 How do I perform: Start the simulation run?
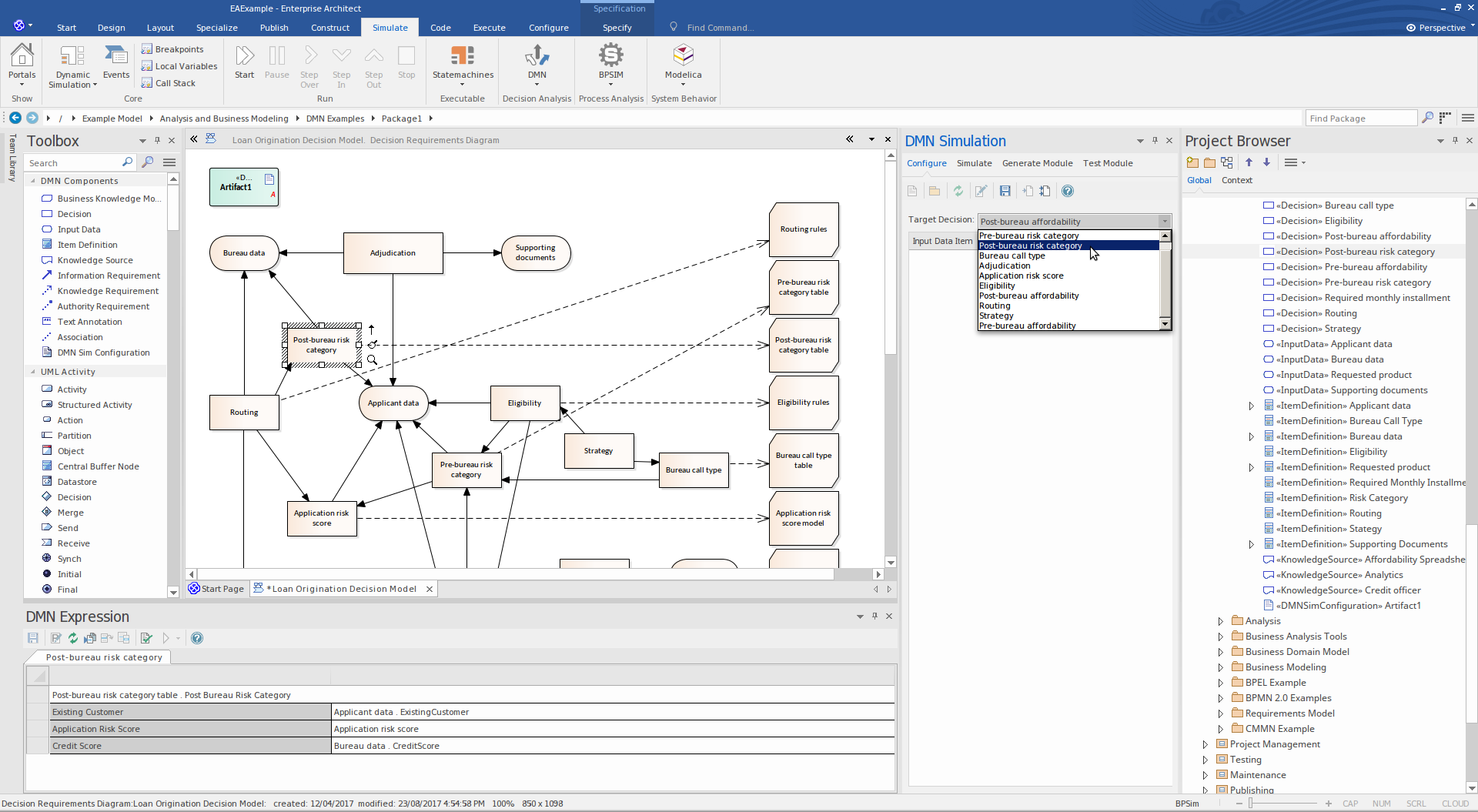click(244, 62)
